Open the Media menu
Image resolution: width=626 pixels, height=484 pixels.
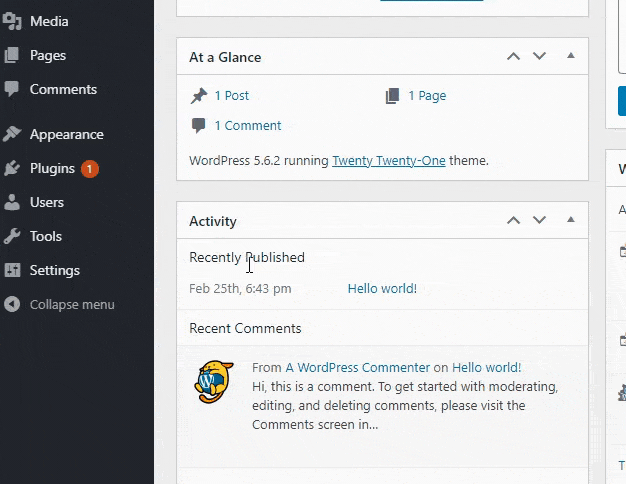49,21
